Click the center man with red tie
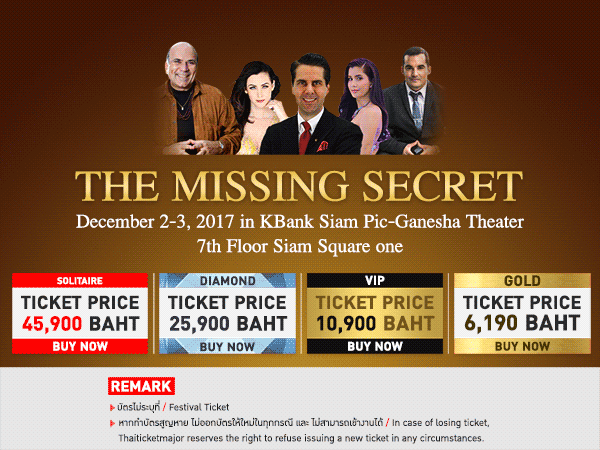This screenshot has height=450, width=600. (311, 107)
